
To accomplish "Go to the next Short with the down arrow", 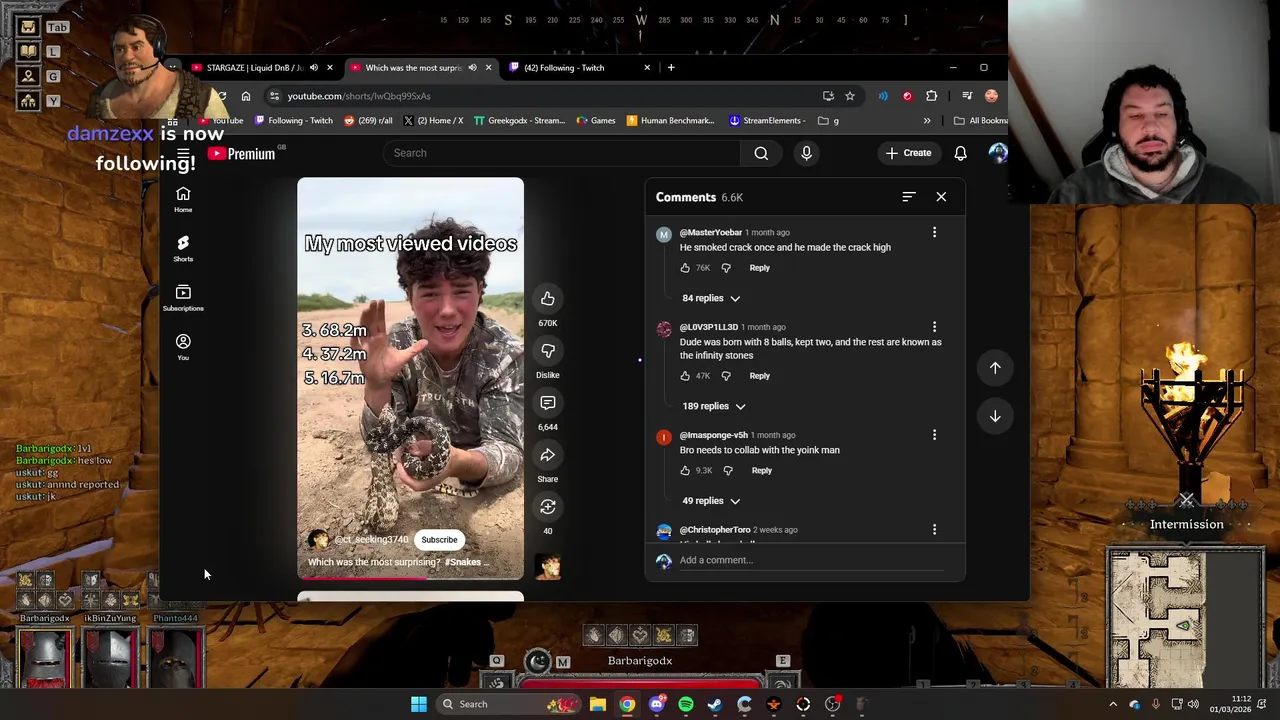I will [995, 416].
